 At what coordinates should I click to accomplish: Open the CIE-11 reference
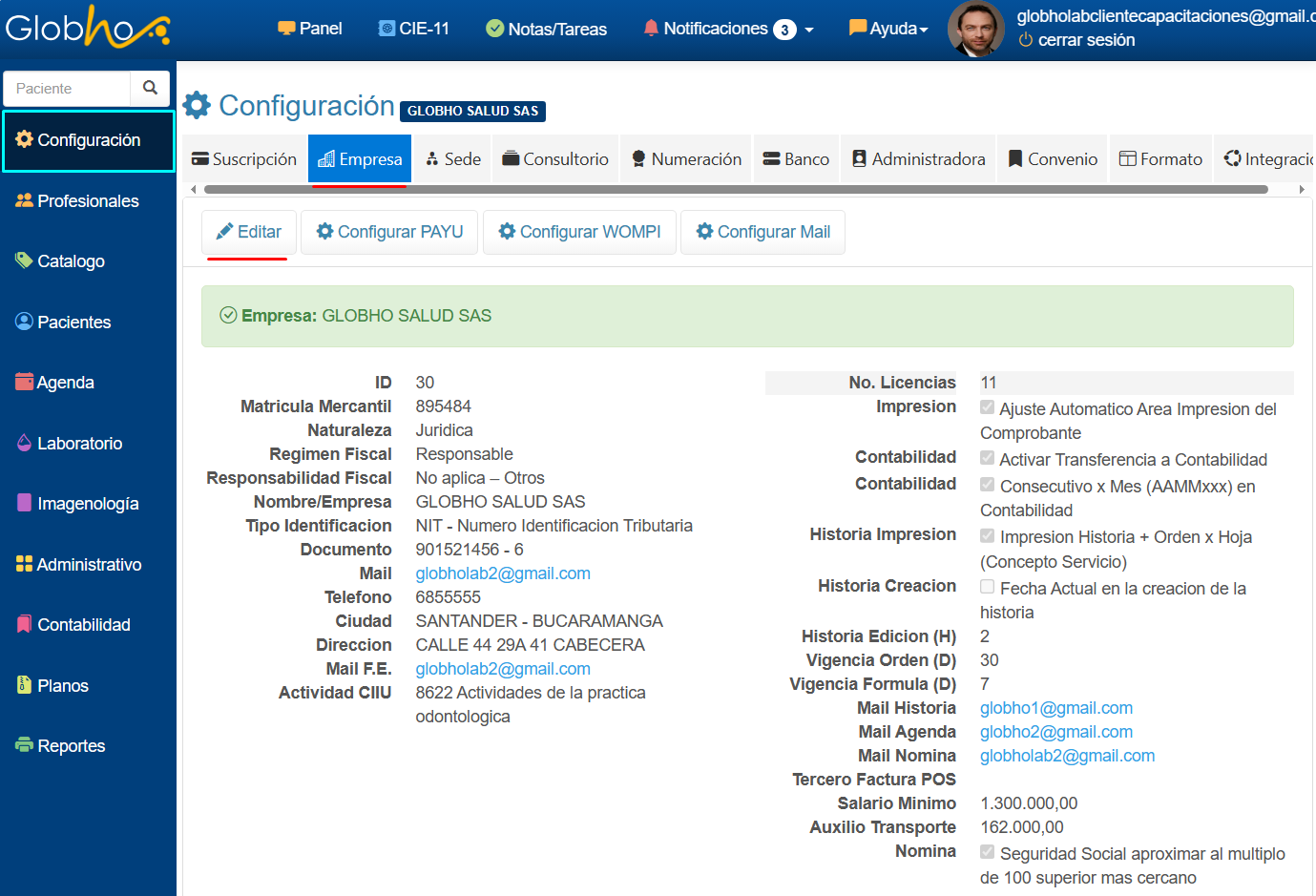point(414,29)
